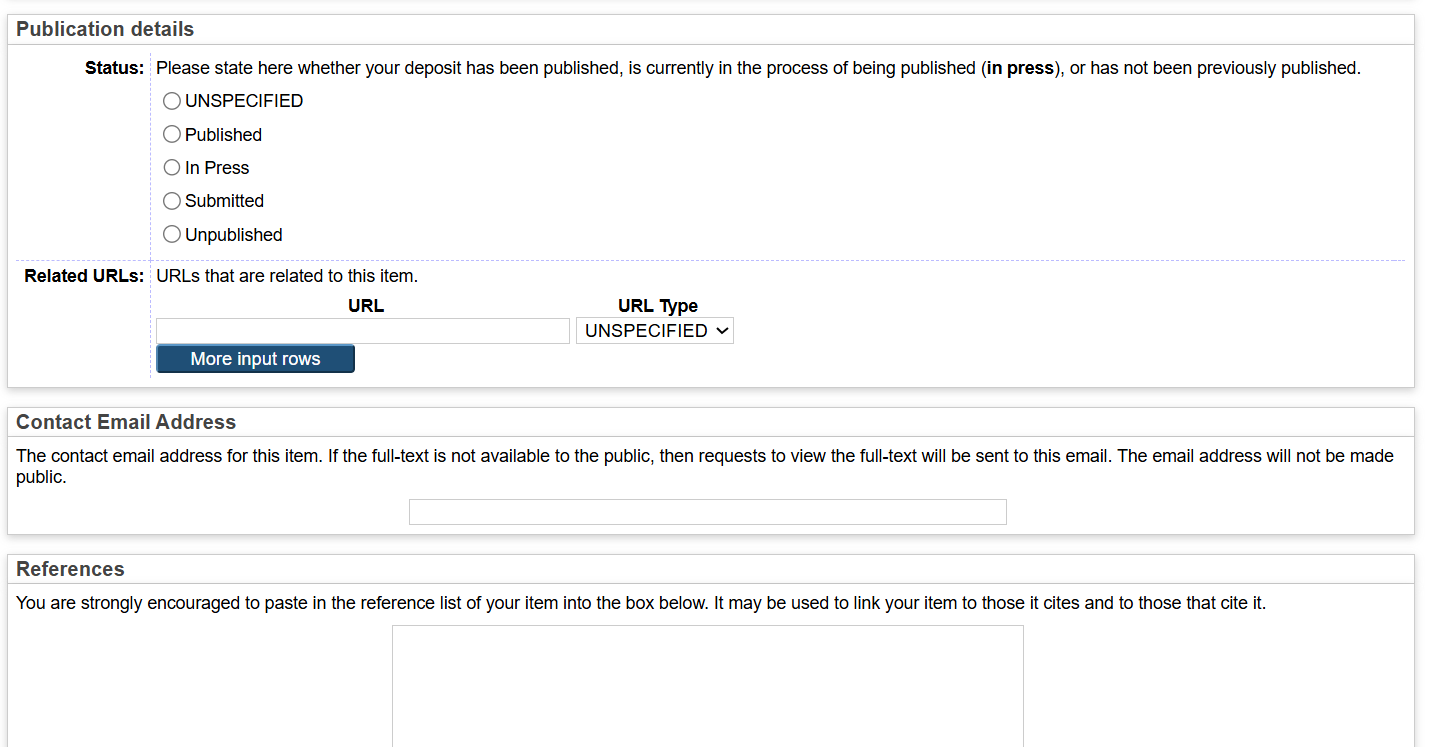Screen dimensions: 1430x747
Task: Click the Related URLs field label
Action: [84, 276]
